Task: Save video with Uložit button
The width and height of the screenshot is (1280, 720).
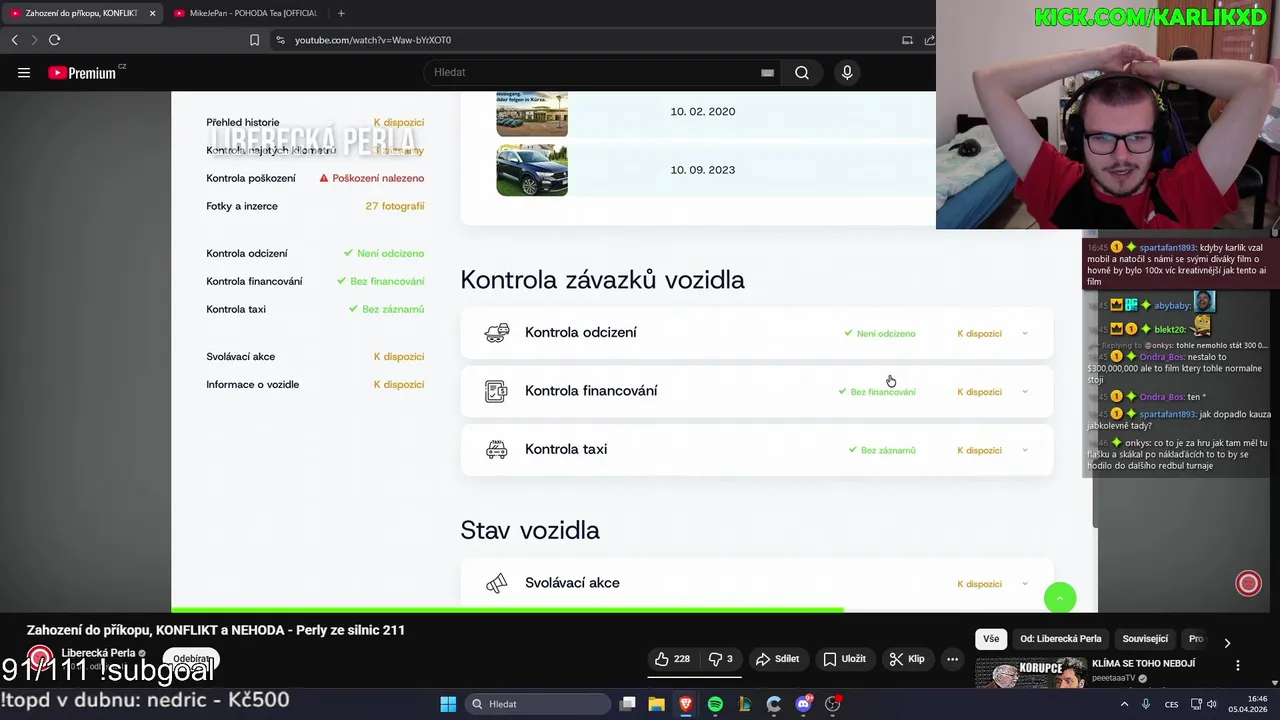Action: [844, 659]
